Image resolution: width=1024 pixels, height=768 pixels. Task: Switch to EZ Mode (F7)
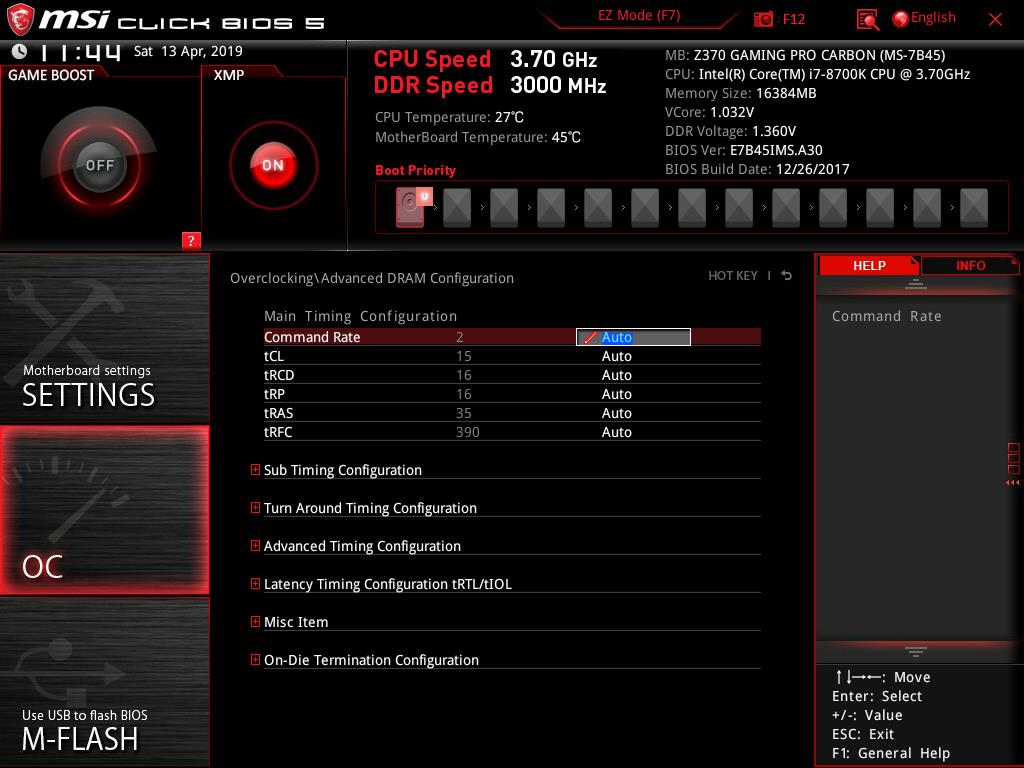(x=639, y=16)
